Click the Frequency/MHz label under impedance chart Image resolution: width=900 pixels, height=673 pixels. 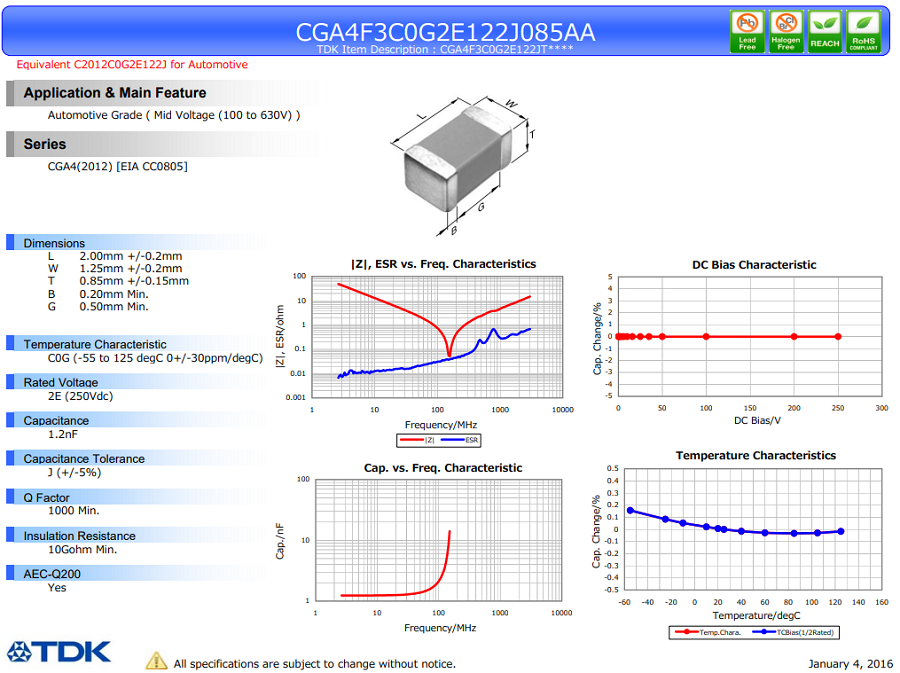click(441, 425)
